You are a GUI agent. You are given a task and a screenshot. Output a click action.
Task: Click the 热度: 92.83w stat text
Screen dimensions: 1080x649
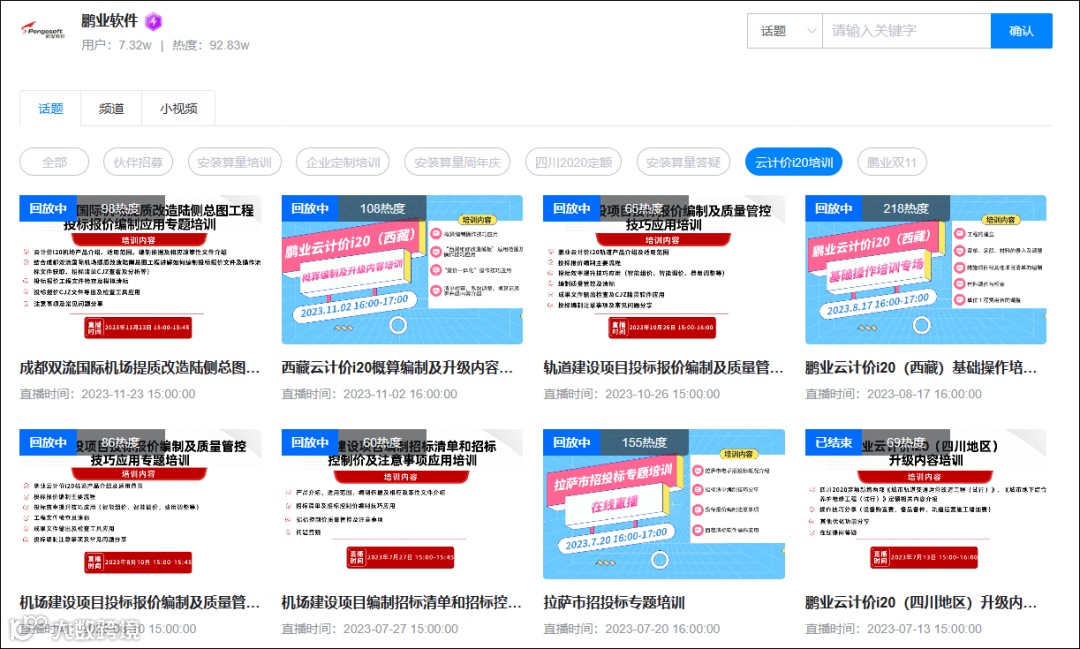[x=211, y=45]
